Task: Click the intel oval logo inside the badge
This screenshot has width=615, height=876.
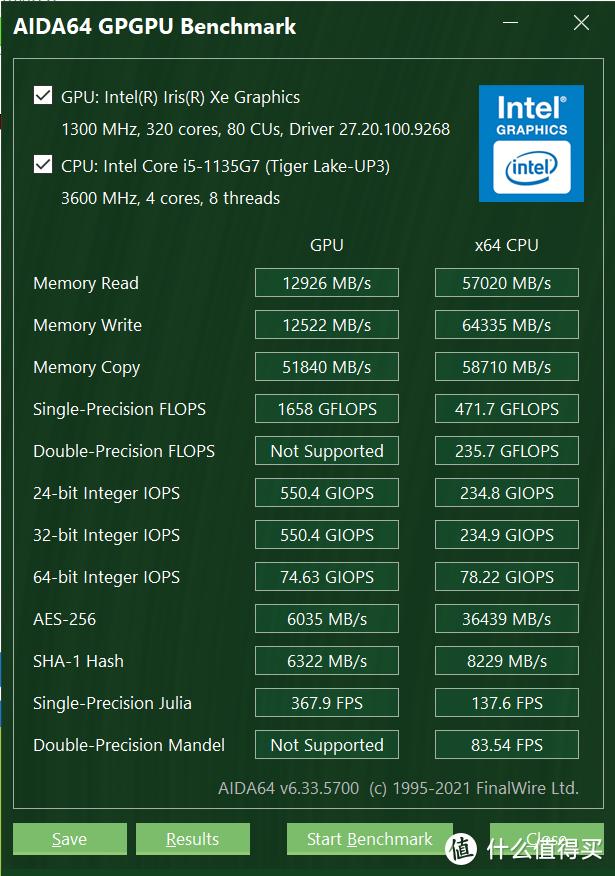Action: click(x=531, y=167)
